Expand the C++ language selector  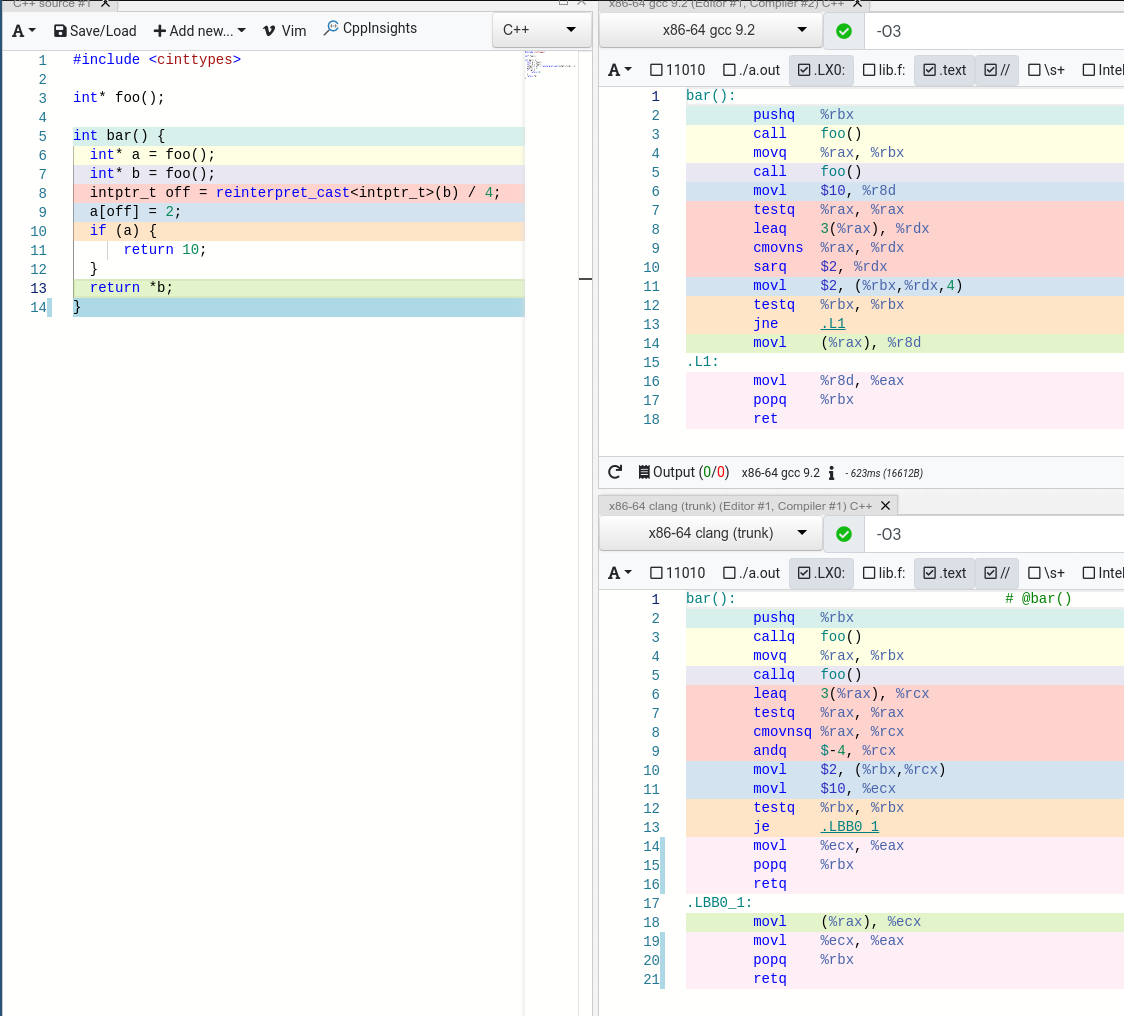tap(540, 30)
